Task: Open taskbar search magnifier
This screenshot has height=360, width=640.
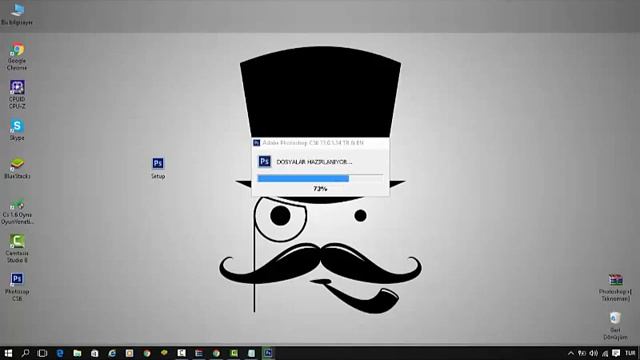Action: [25, 353]
